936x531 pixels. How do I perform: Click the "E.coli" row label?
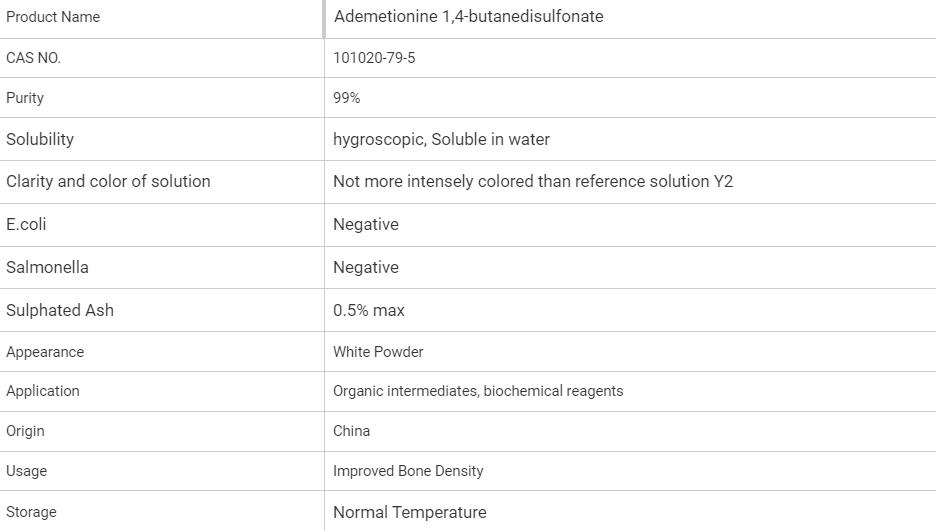(26, 224)
